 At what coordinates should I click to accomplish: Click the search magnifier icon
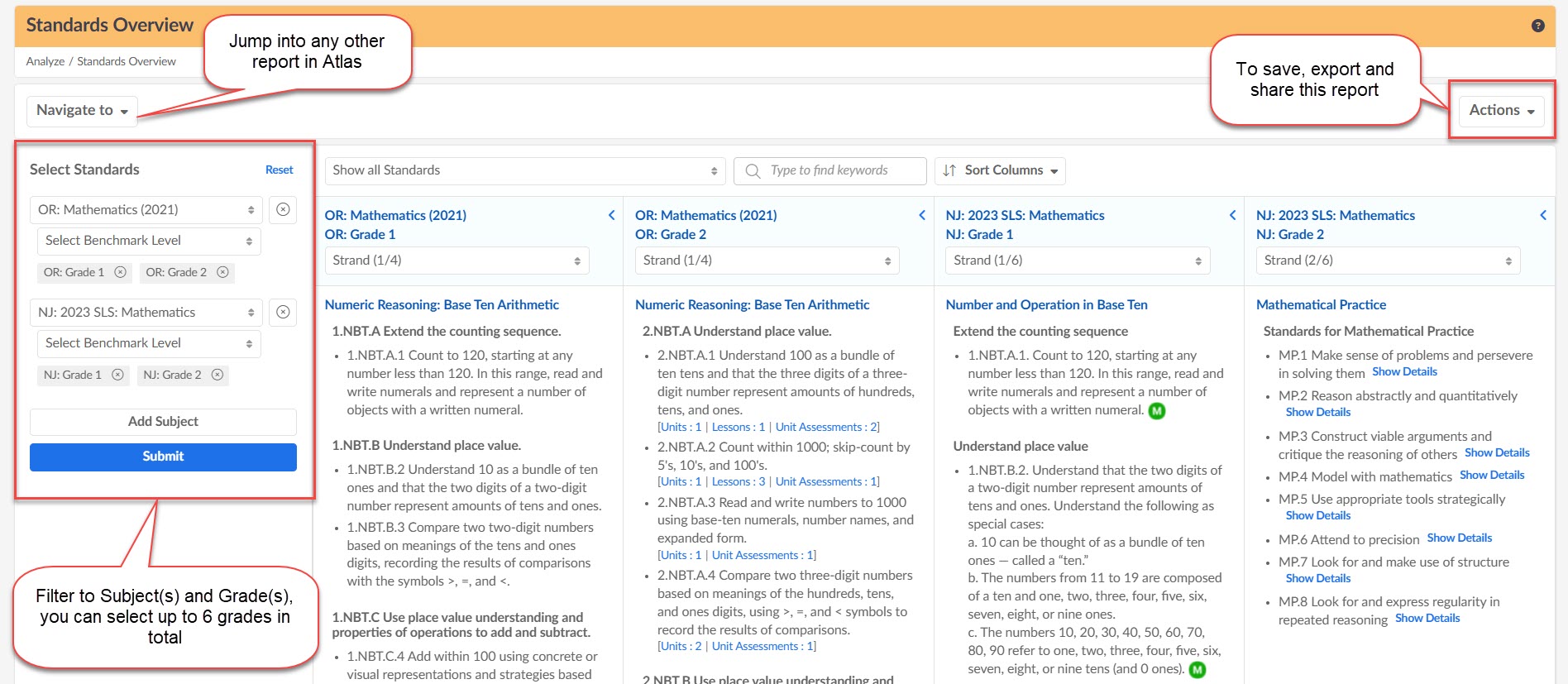click(753, 171)
